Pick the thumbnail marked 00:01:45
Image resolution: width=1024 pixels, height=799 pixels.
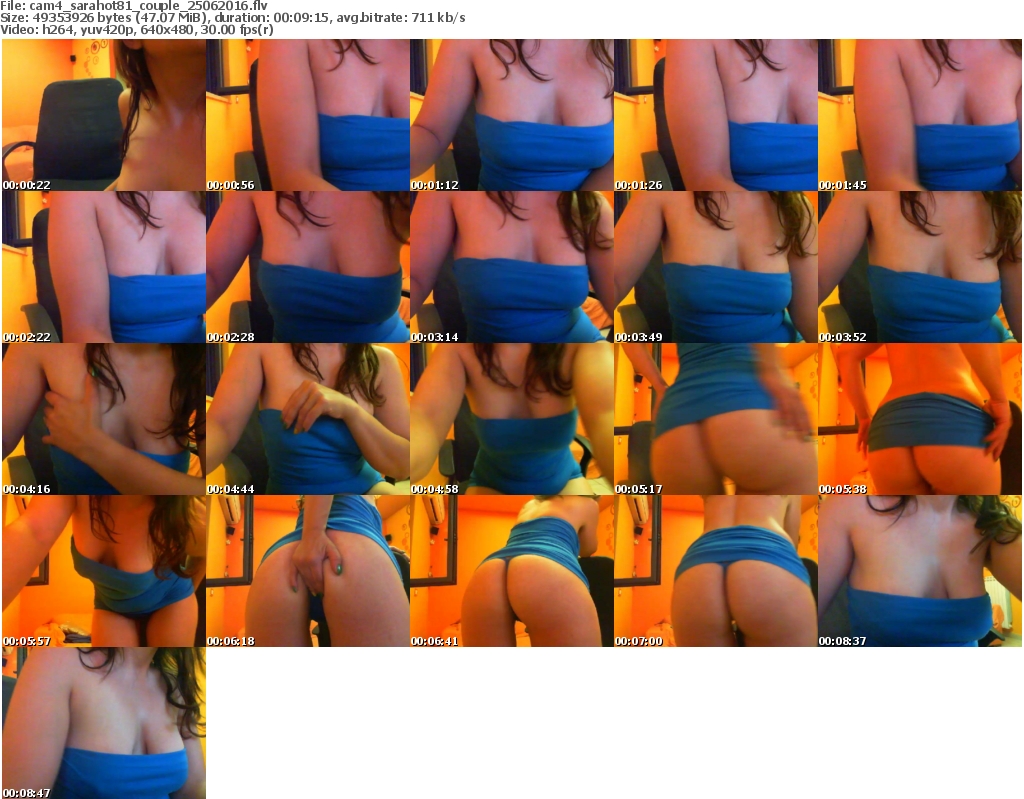click(x=920, y=115)
